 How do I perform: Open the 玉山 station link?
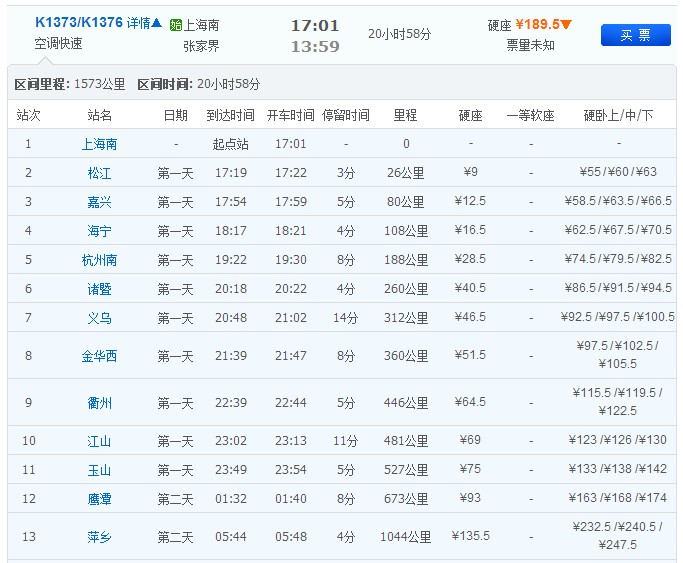(99, 470)
